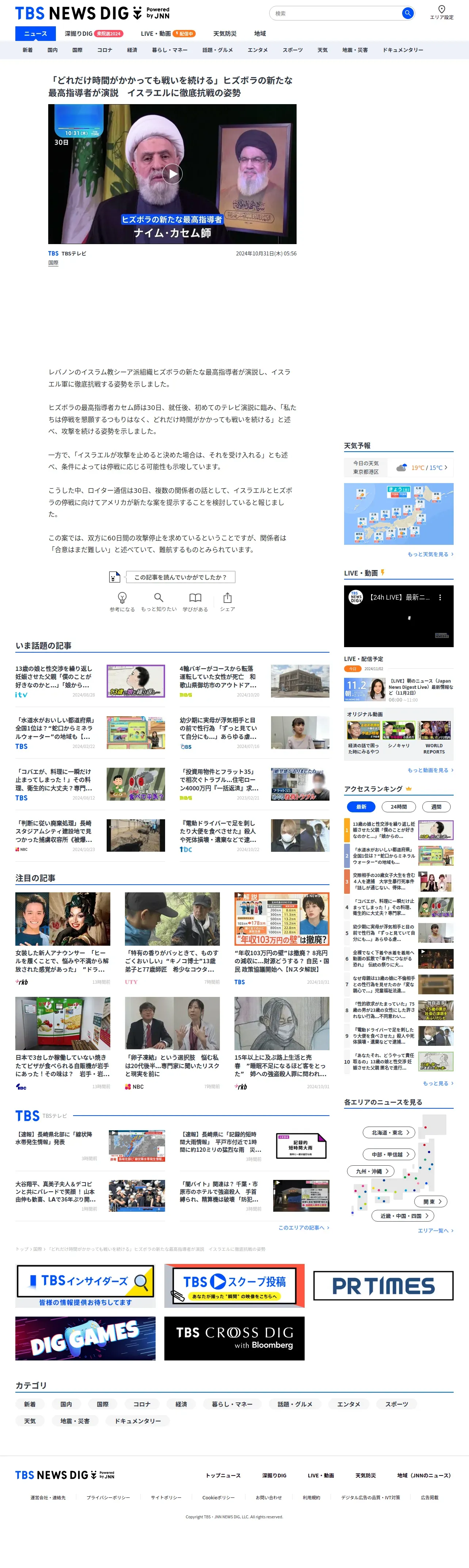469x1568 pixels.
Task: Play the Hezbollah leader speech video
Action: click(173, 174)
